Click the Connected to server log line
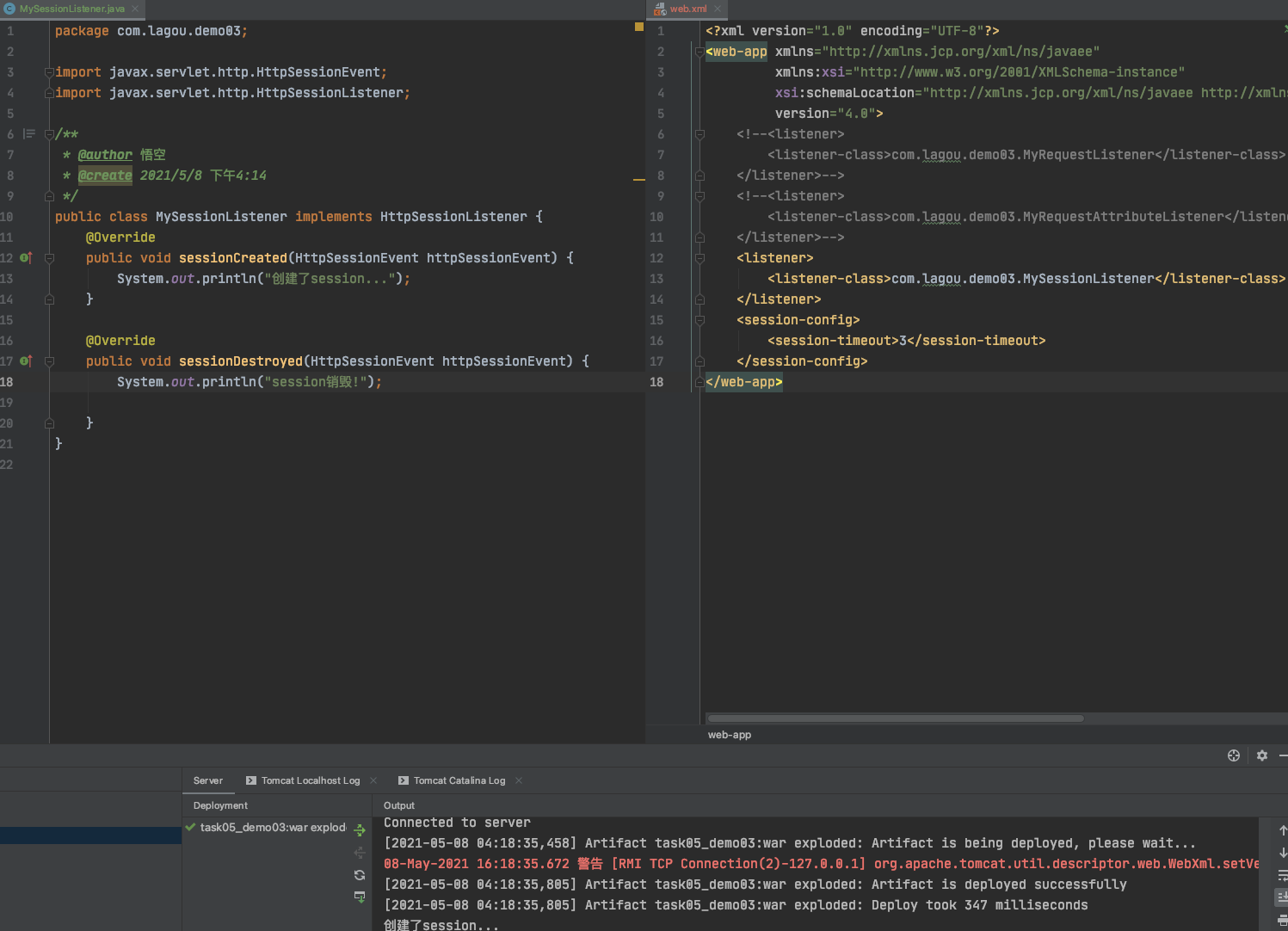The height and width of the screenshot is (931, 1288). point(457,823)
